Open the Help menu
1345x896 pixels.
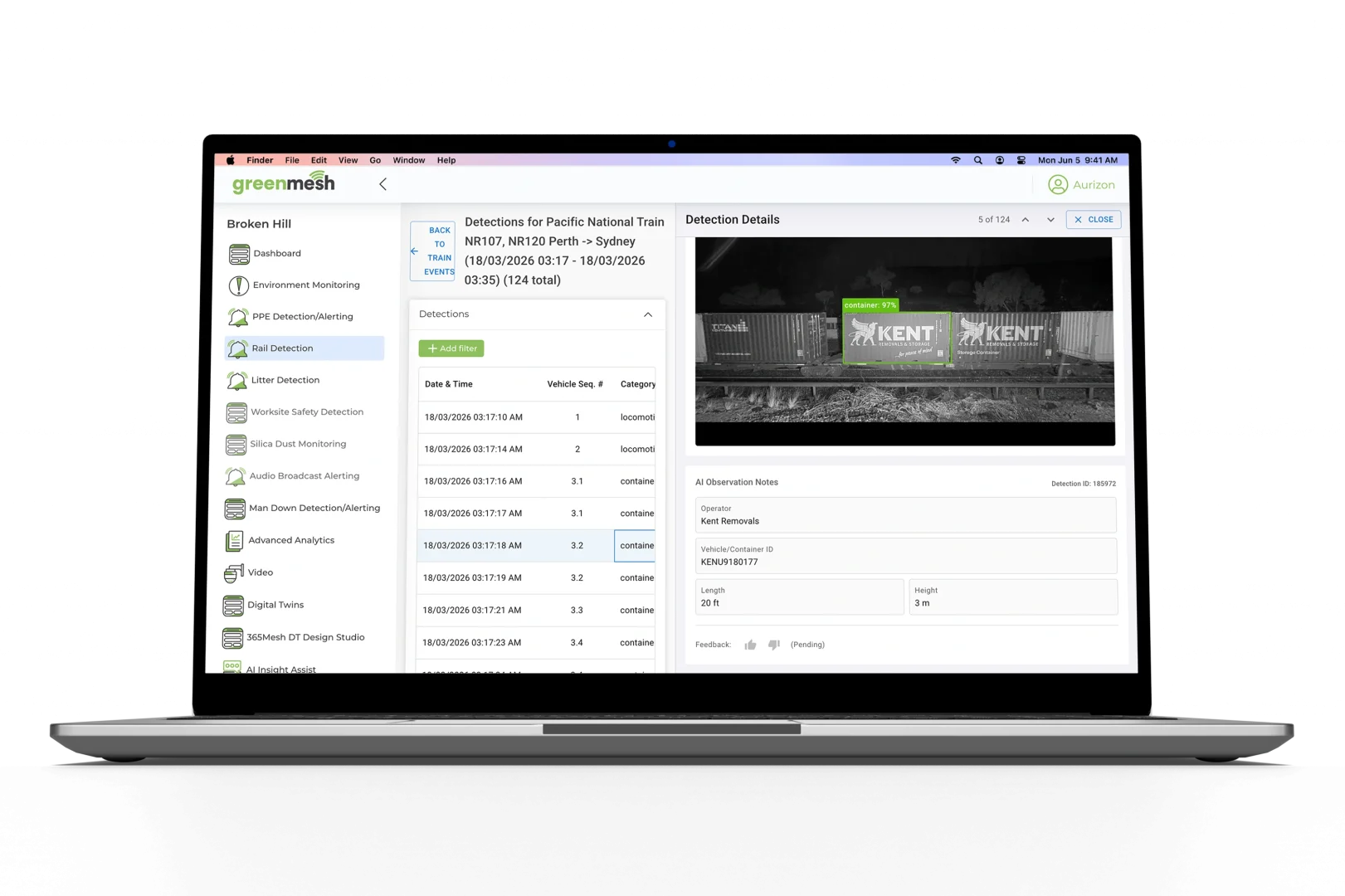click(446, 160)
